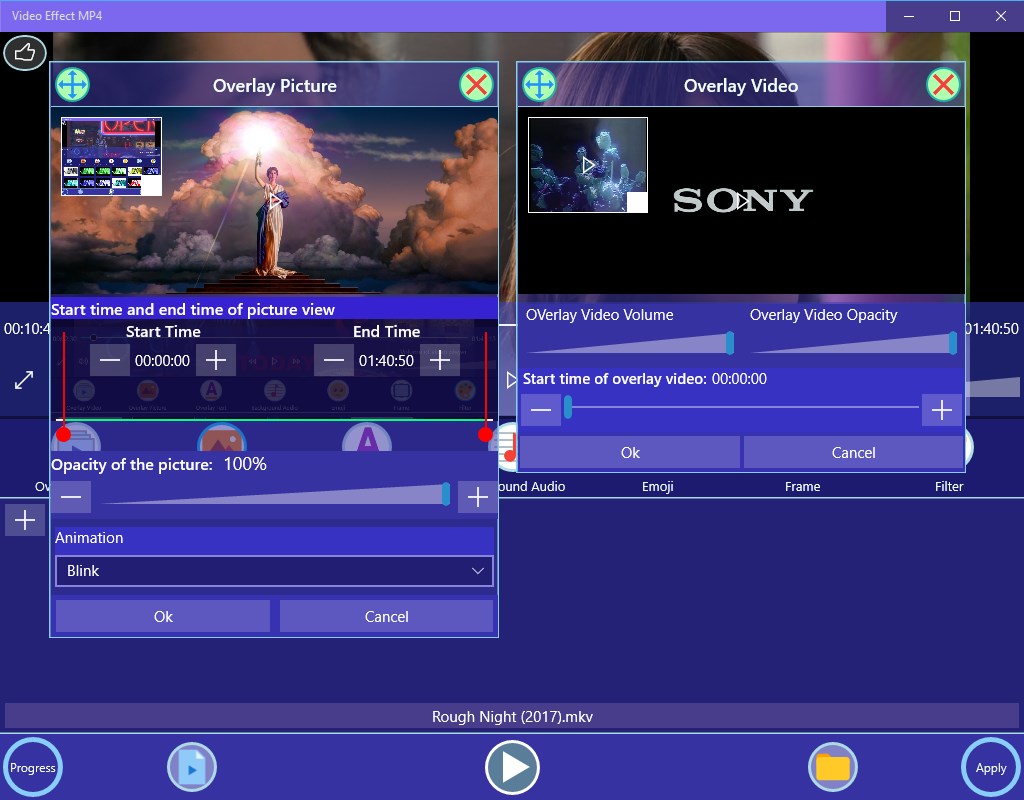Click the left red start marker handle

[x=63, y=434]
